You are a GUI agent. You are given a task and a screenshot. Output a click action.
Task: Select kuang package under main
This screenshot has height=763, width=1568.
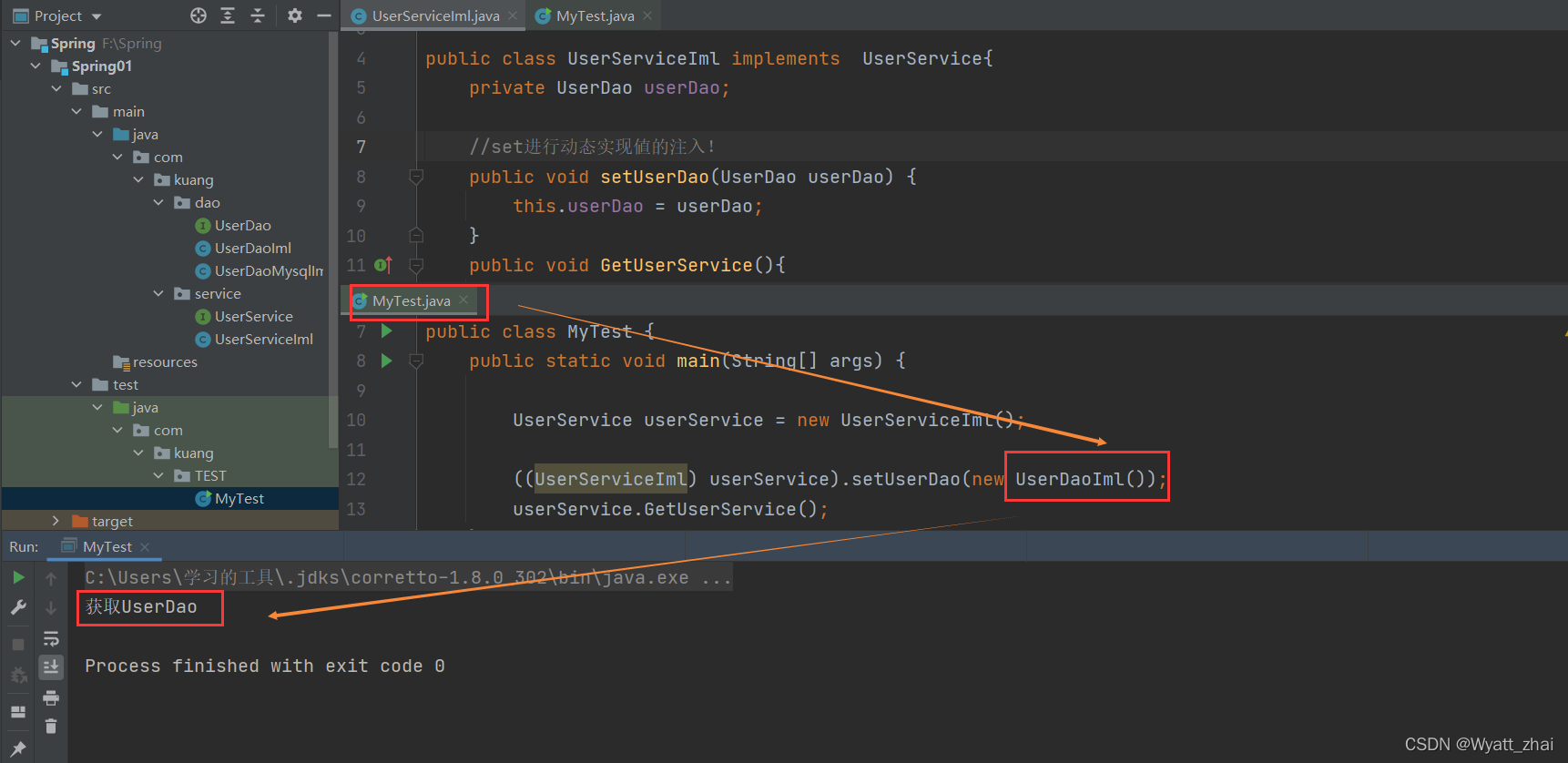tap(184, 179)
